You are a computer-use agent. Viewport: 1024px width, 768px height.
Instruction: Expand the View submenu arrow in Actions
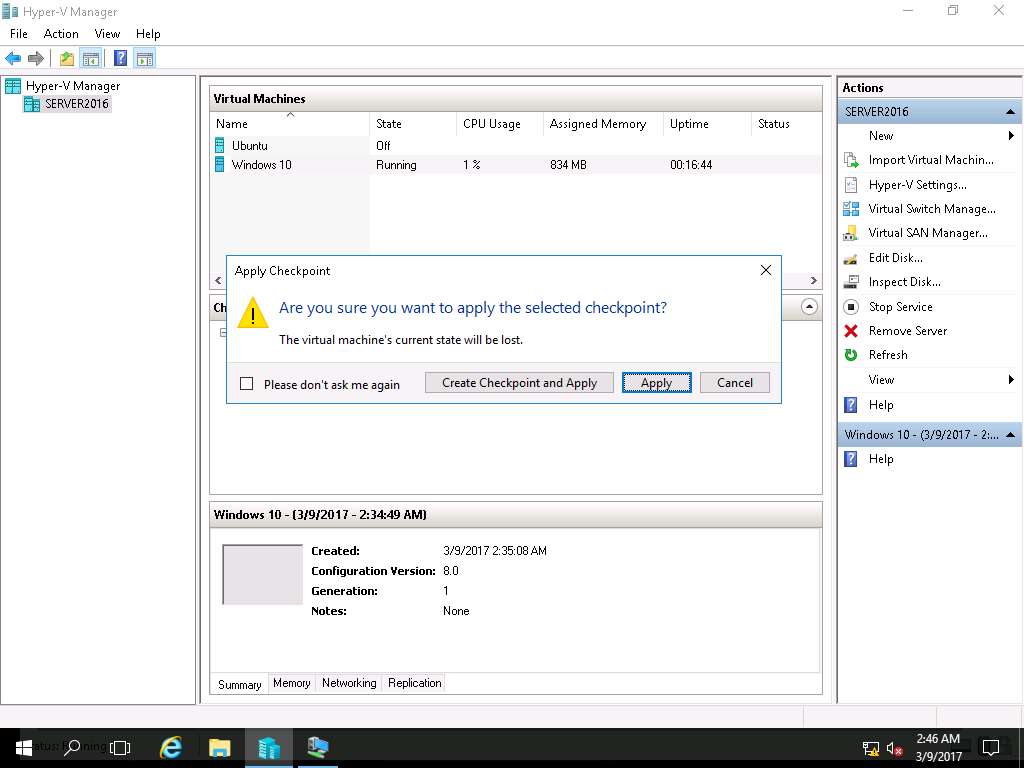point(1011,379)
